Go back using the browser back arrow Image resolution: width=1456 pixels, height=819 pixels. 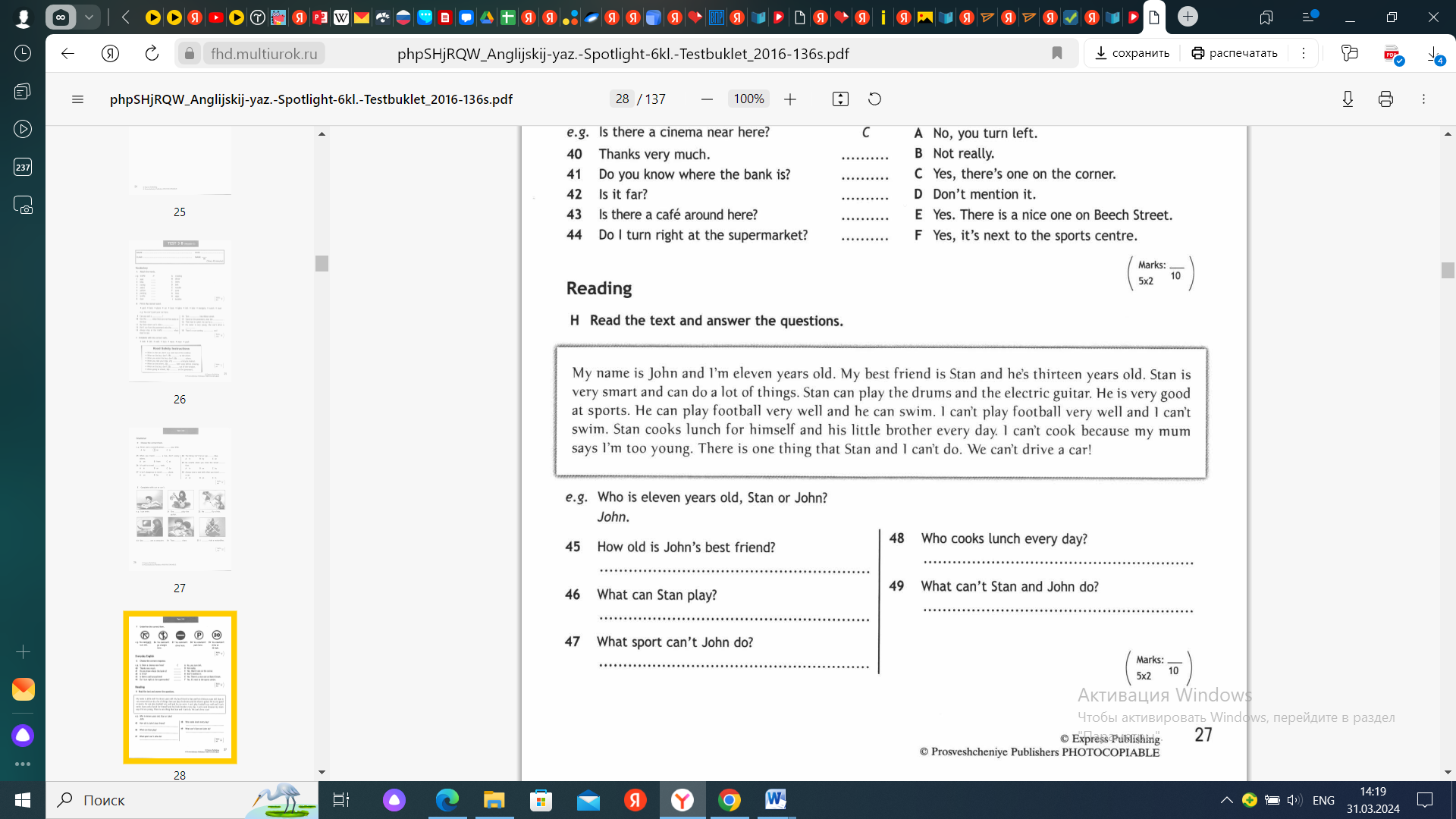[67, 53]
